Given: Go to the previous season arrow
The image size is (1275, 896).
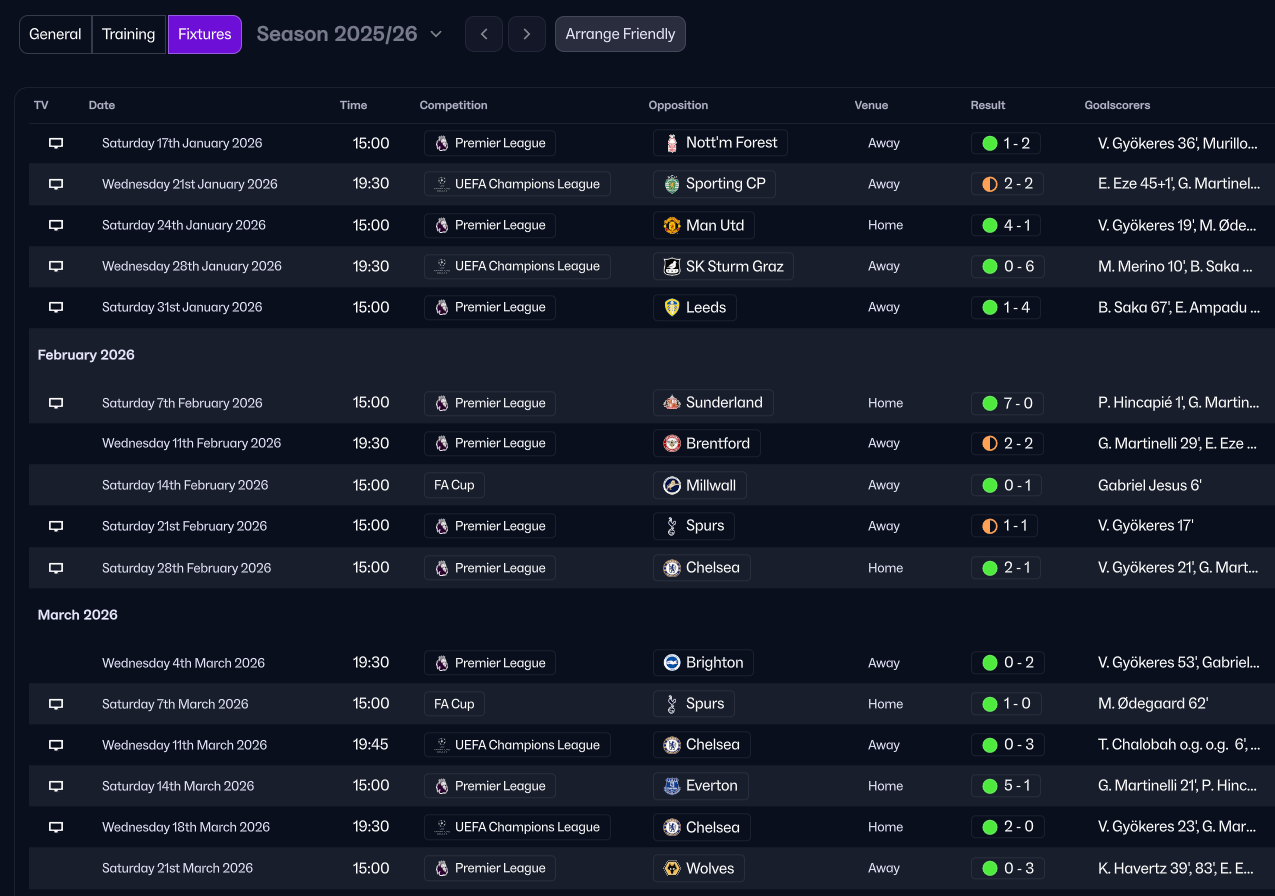Looking at the screenshot, I should 484,34.
